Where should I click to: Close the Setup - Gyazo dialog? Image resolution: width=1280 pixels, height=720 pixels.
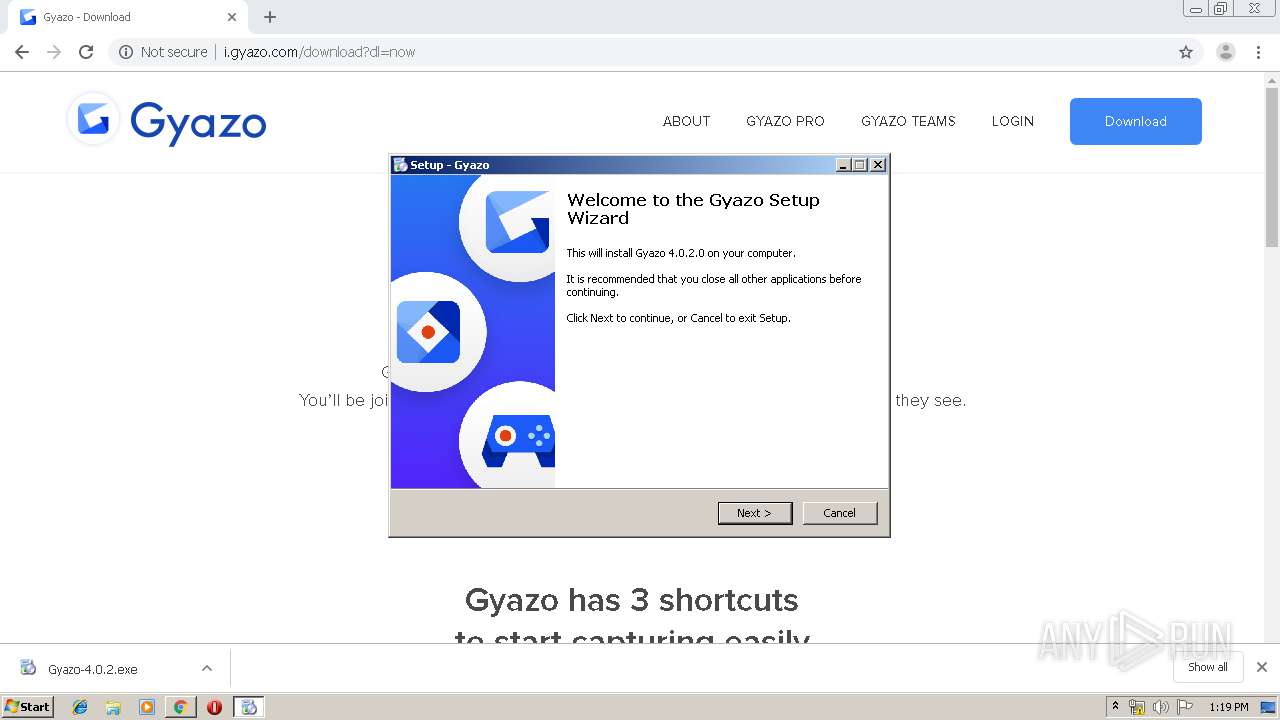point(878,165)
